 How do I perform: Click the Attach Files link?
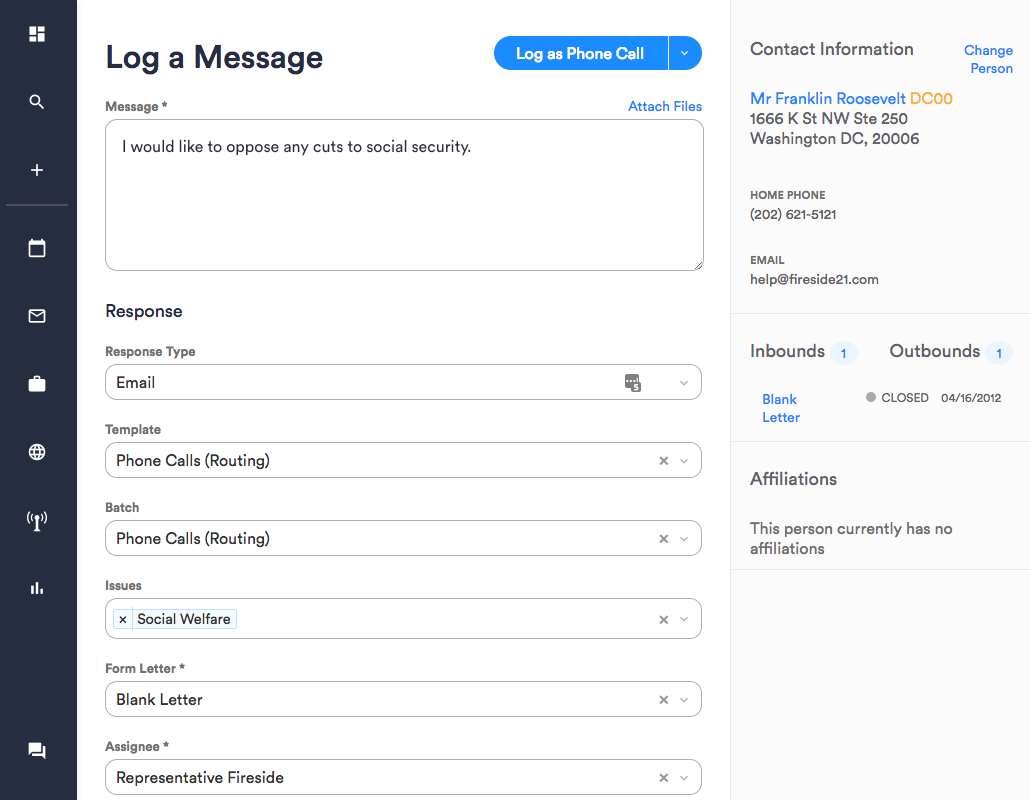tap(664, 106)
